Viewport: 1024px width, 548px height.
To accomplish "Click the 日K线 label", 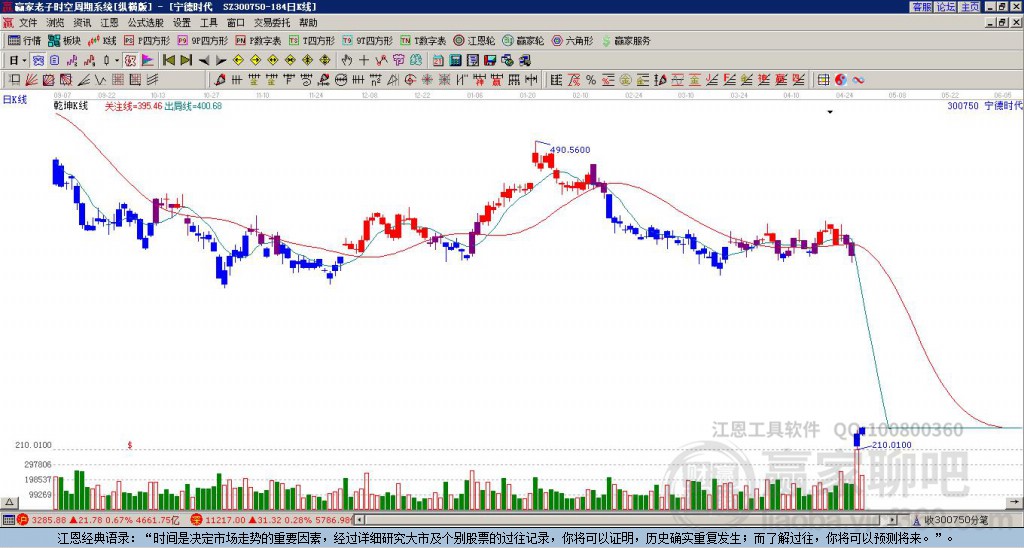I will tap(15, 100).
